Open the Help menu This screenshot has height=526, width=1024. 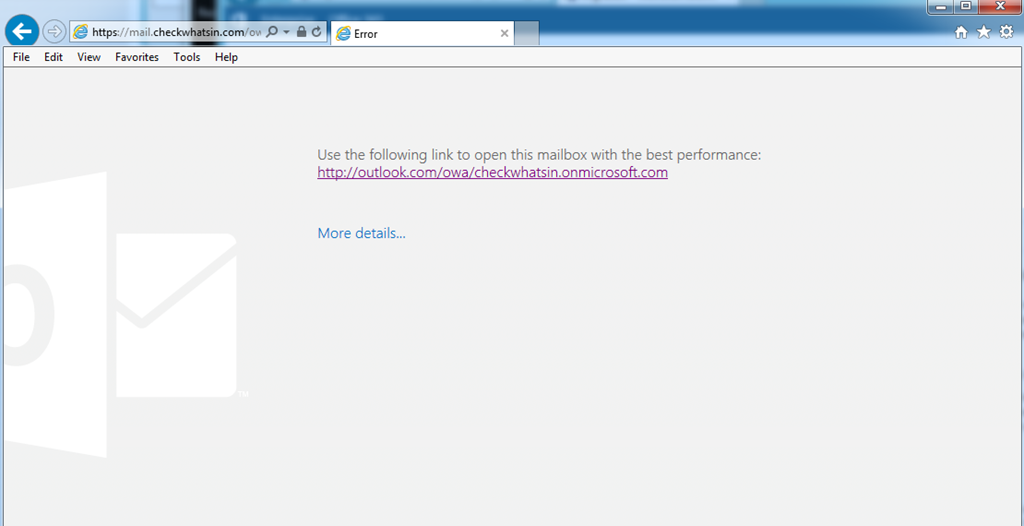(226, 58)
